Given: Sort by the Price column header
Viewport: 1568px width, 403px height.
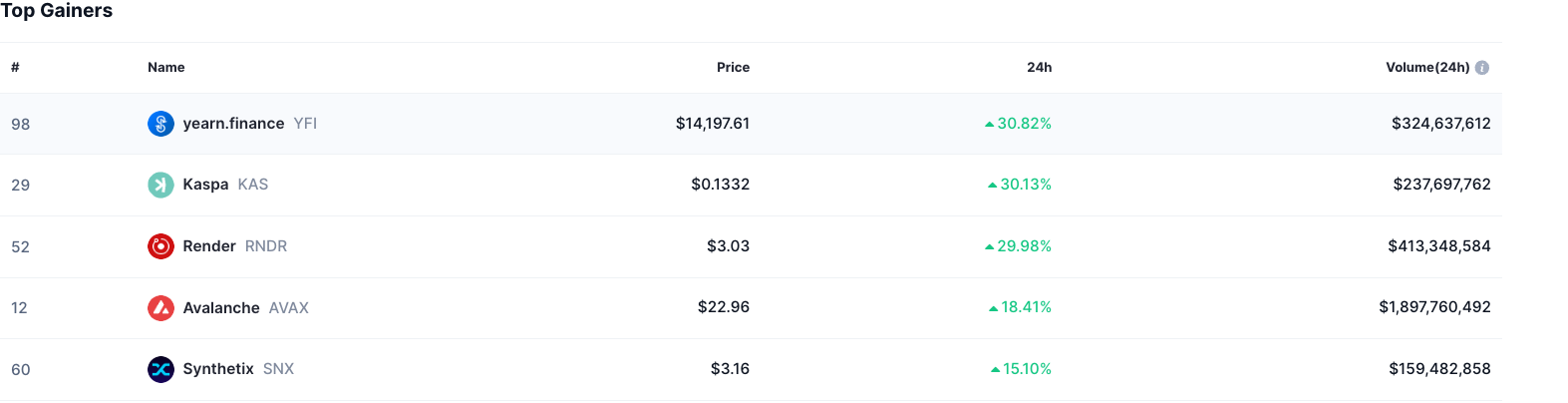Looking at the screenshot, I should 733,68.
